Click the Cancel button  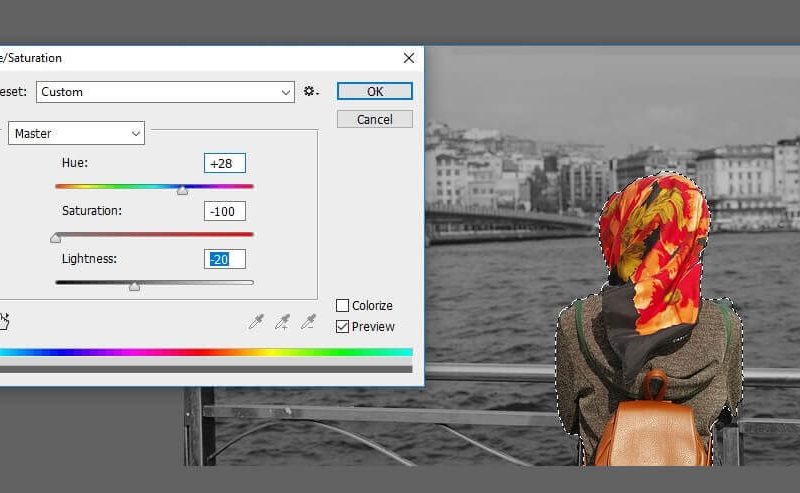tap(374, 119)
